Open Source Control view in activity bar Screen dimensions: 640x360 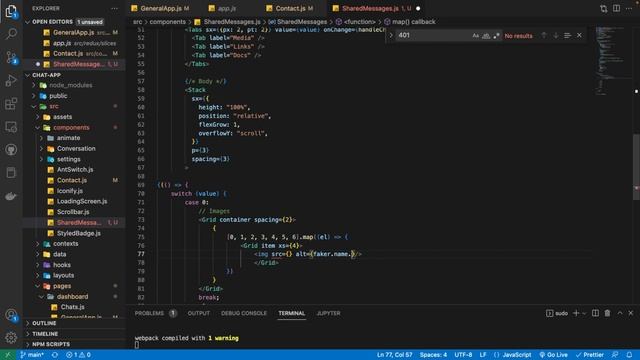[x=11, y=57]
